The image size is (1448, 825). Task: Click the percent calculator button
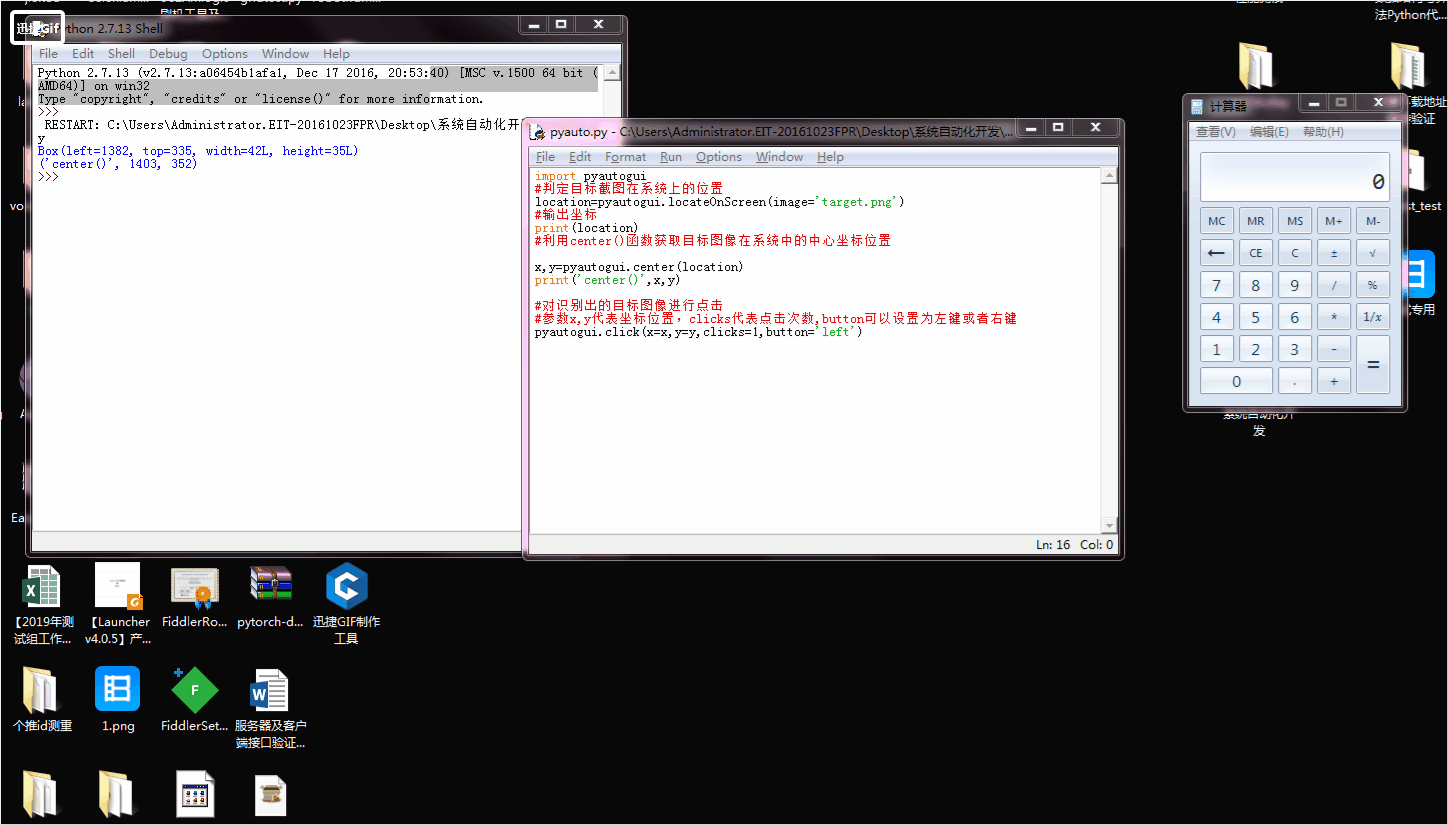coord(1373,285)
